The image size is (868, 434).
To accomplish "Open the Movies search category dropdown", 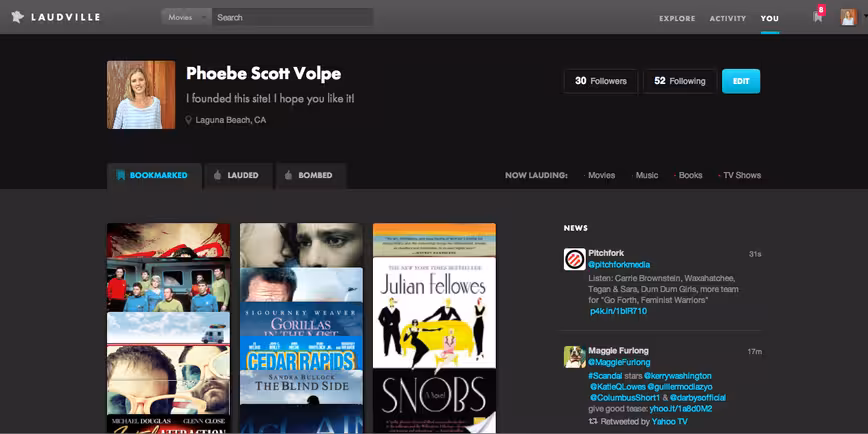I will click(x=186, y=17).
